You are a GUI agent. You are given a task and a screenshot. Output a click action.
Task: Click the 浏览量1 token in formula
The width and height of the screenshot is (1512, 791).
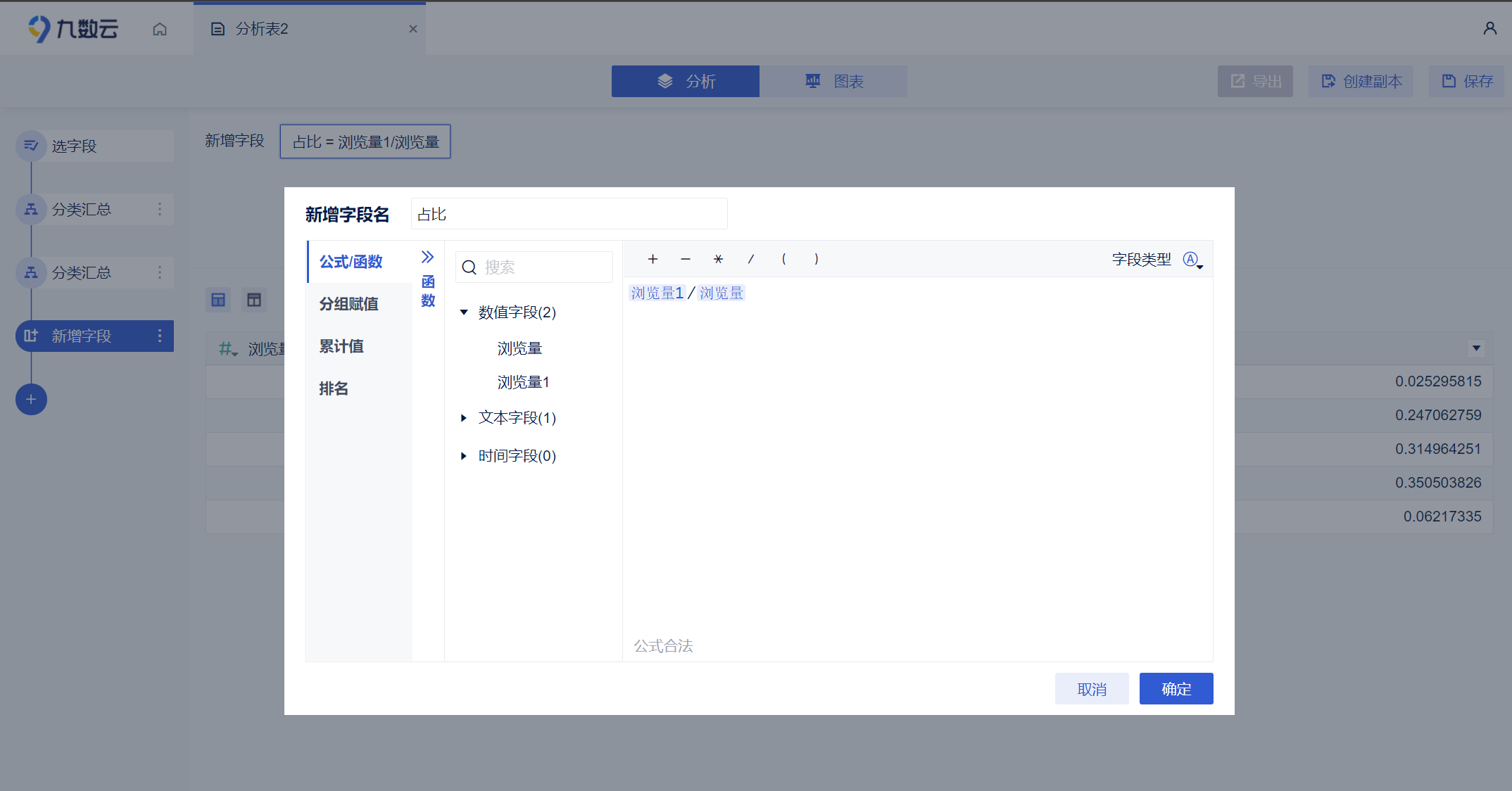[657, 293]
